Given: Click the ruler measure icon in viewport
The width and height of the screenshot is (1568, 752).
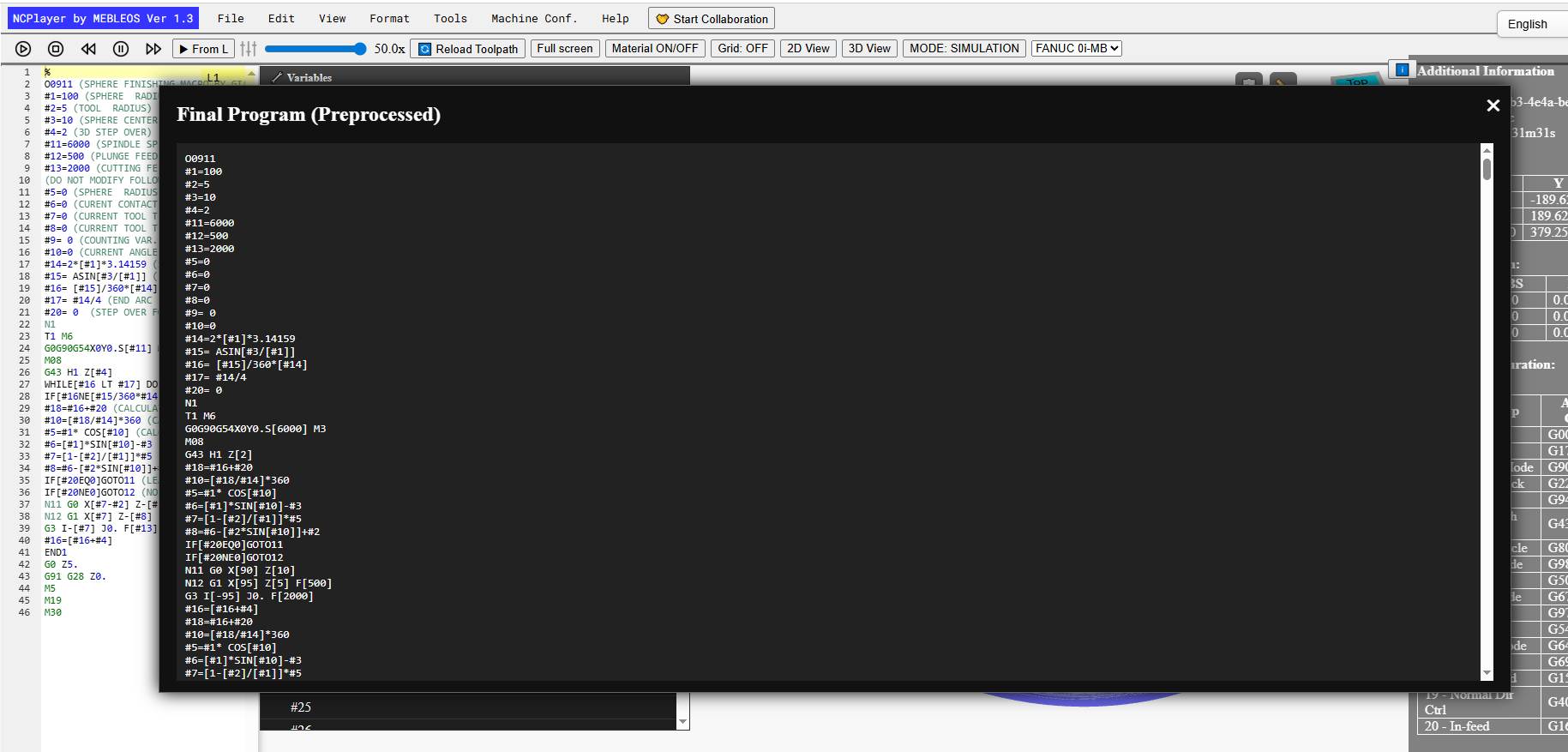Looking at the screenshot, I should [1283, 80].
